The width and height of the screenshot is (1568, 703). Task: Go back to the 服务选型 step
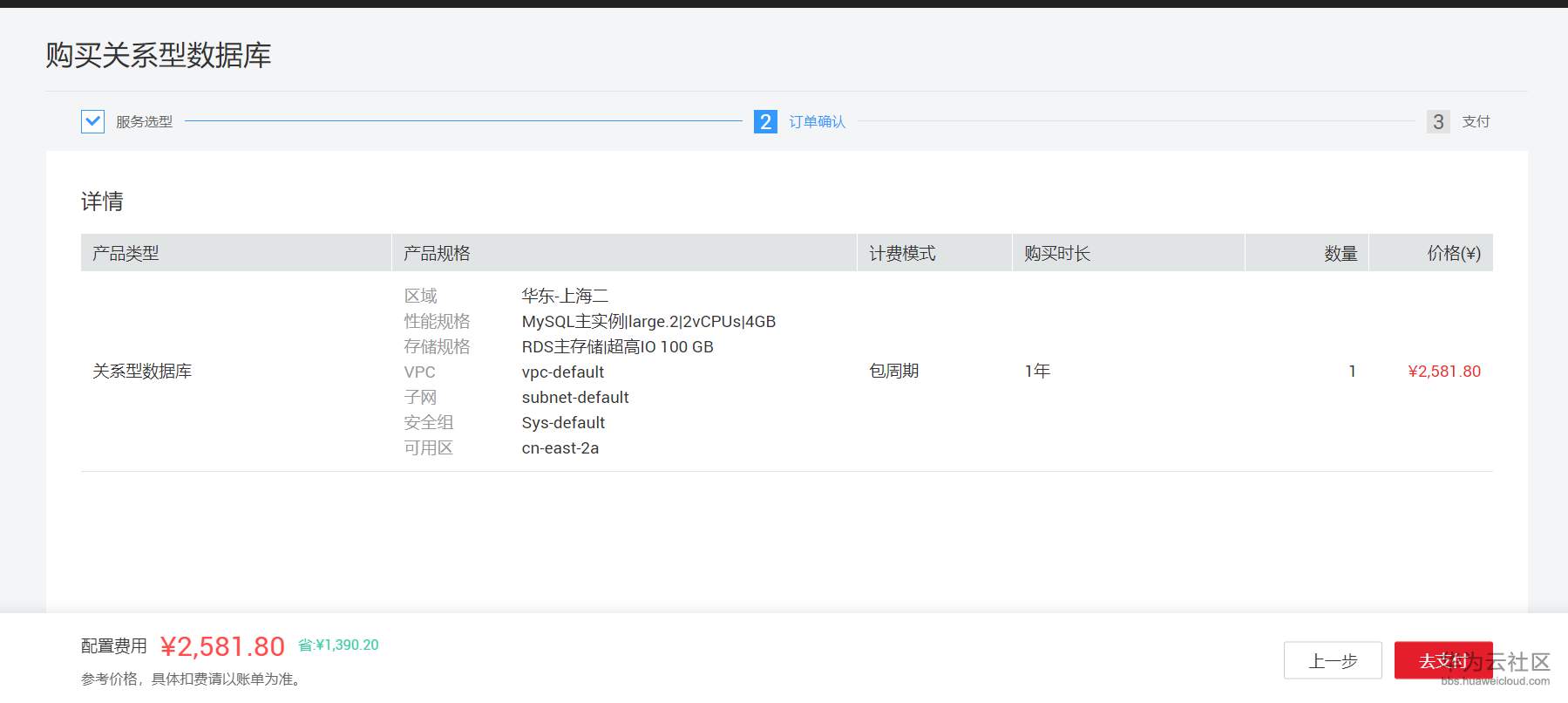[145, 121]
